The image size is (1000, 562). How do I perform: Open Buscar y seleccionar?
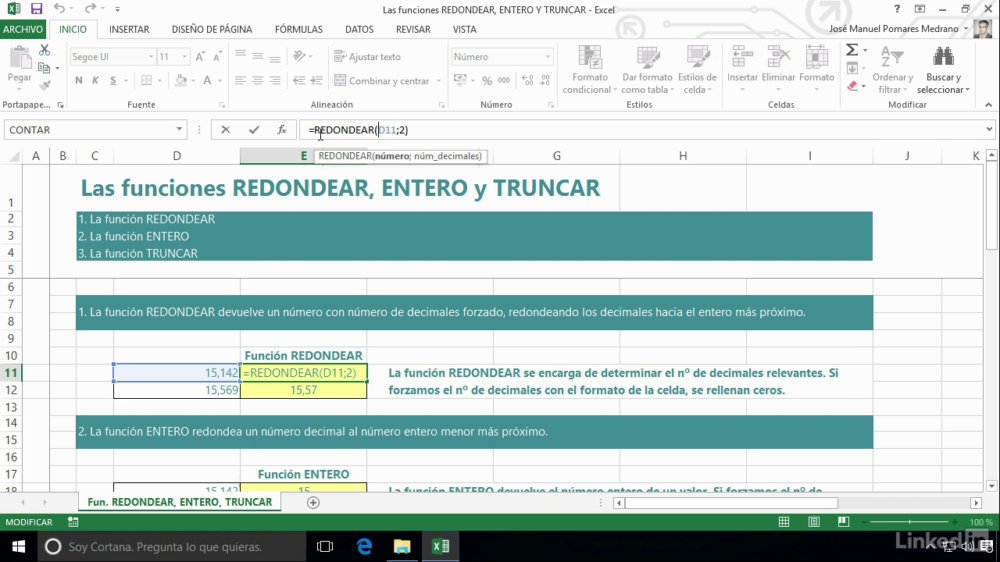coord(943,70)
